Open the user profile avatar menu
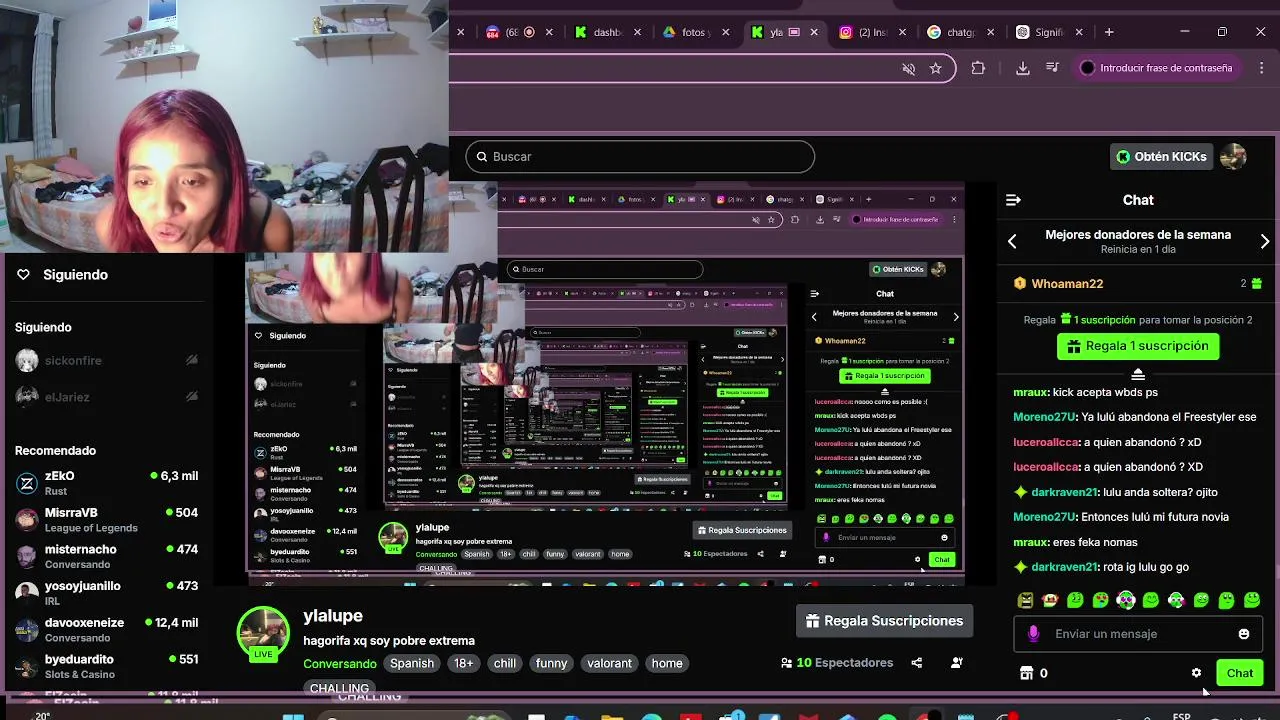 tap(1233, 156)
